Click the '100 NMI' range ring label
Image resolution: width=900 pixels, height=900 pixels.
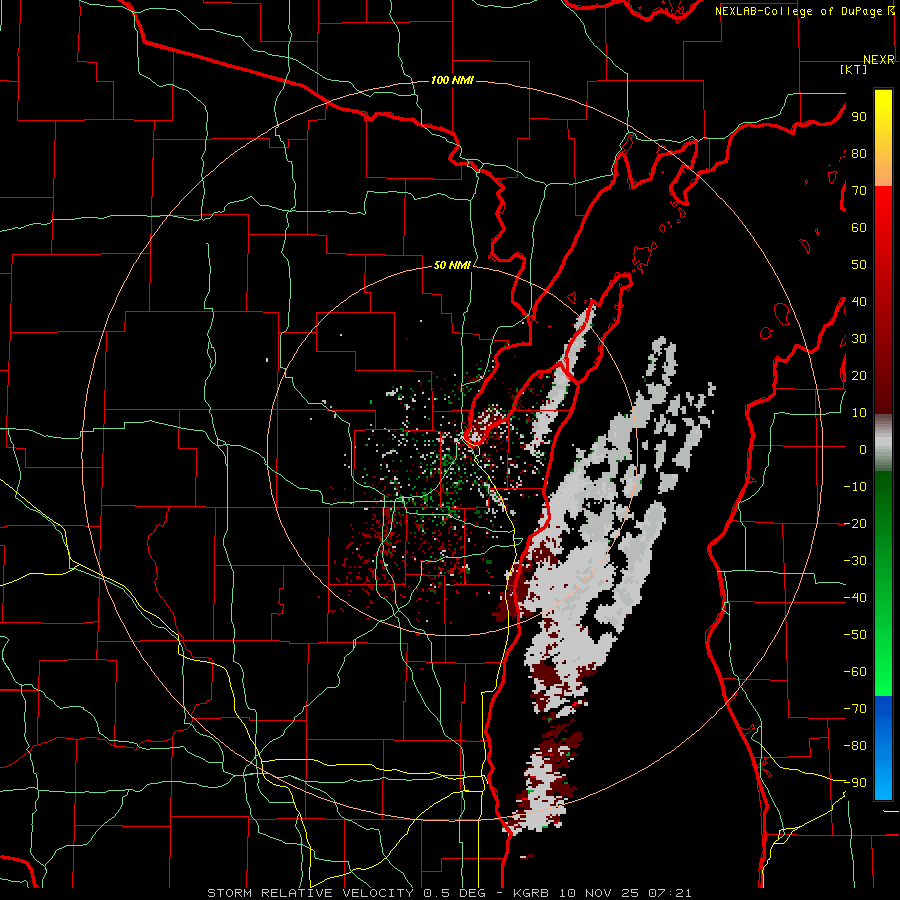click(452, 80)
